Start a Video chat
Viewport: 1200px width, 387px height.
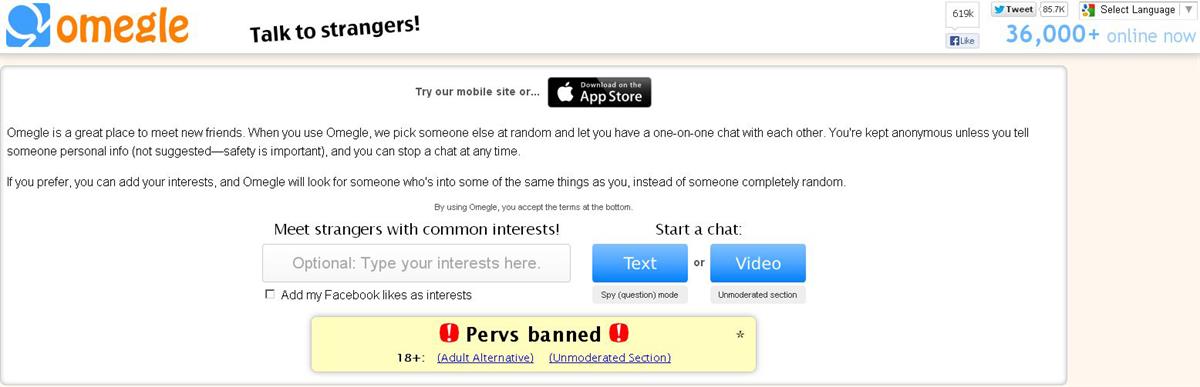pos(758,263)
